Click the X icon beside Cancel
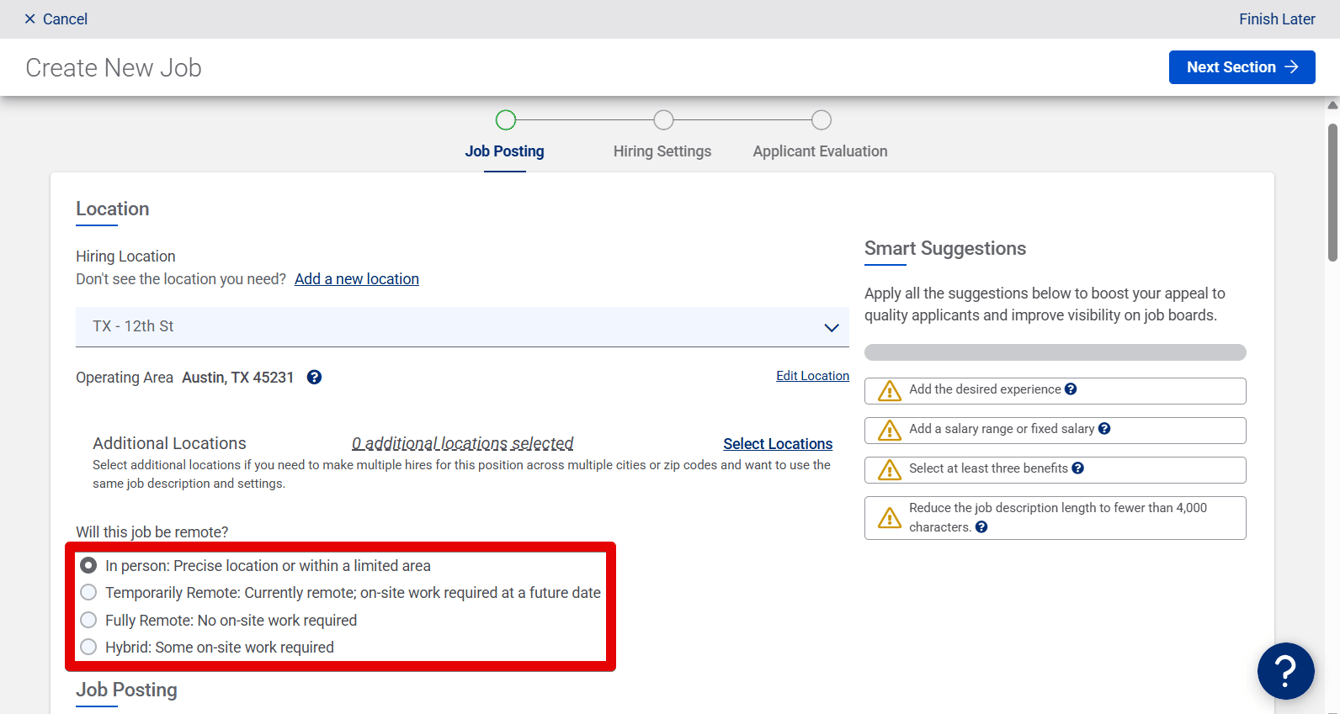 (30, 19)
